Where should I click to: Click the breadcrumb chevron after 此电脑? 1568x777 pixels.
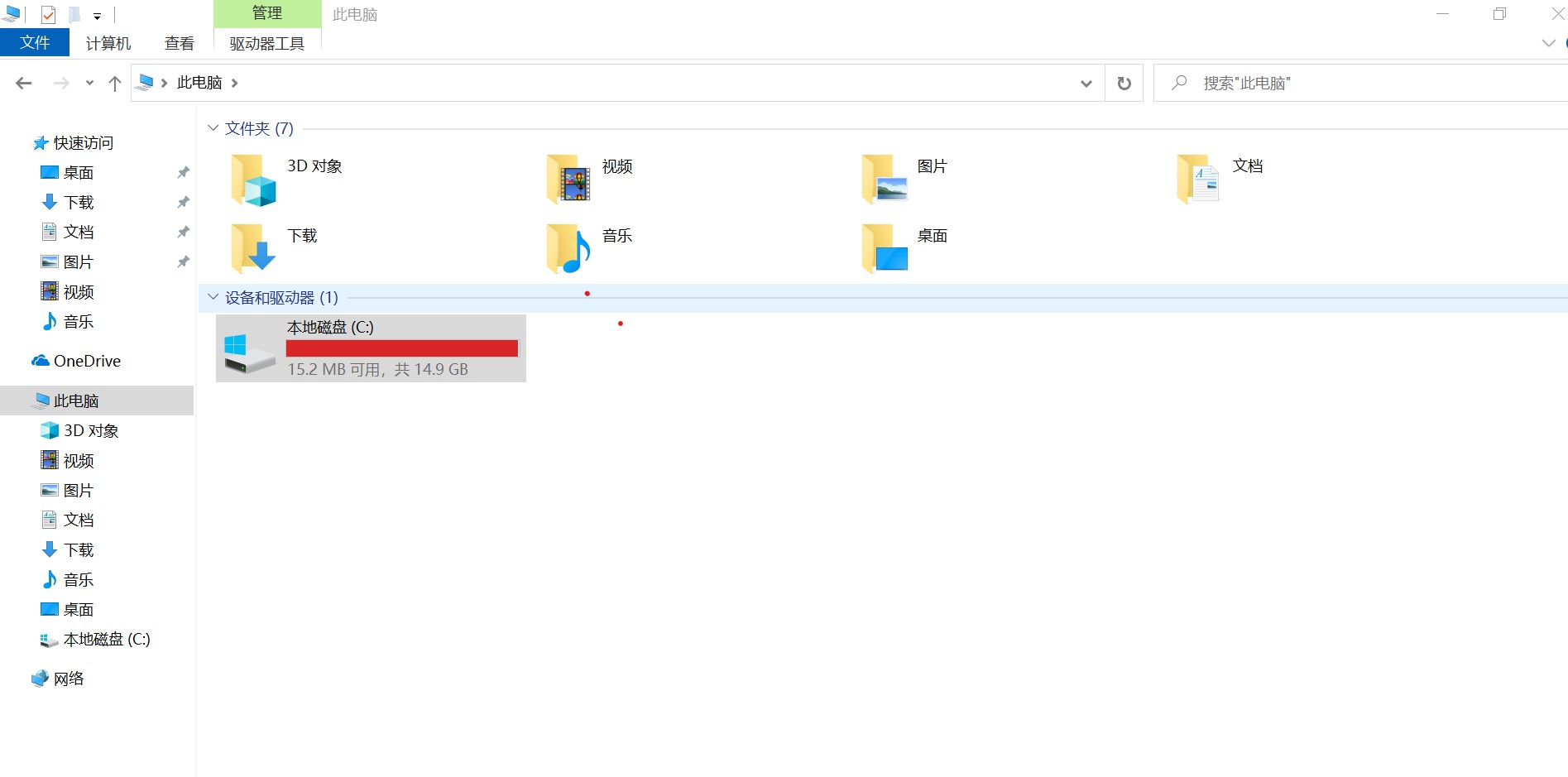pyautogui.click(x=235, y=83)
